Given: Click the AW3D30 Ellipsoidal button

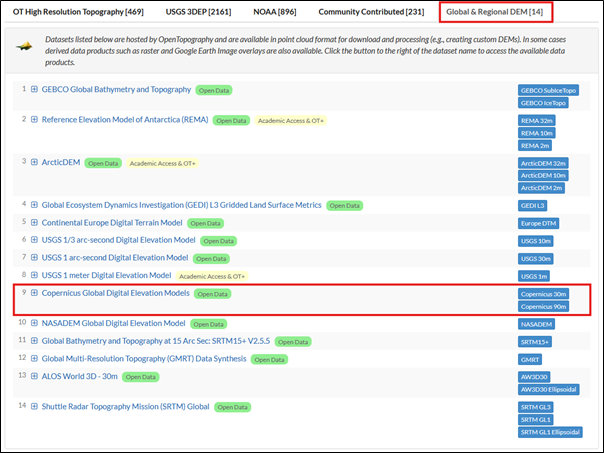Looking at the screenshot, I should tap(549, 389).
